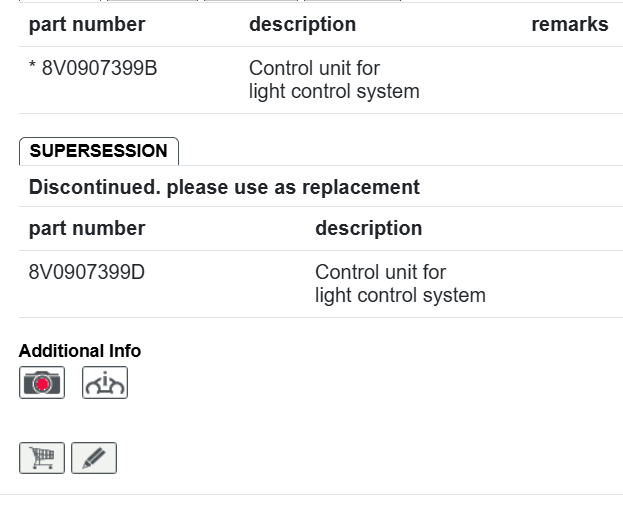Click supersession table 'description' header

[368, 228]
